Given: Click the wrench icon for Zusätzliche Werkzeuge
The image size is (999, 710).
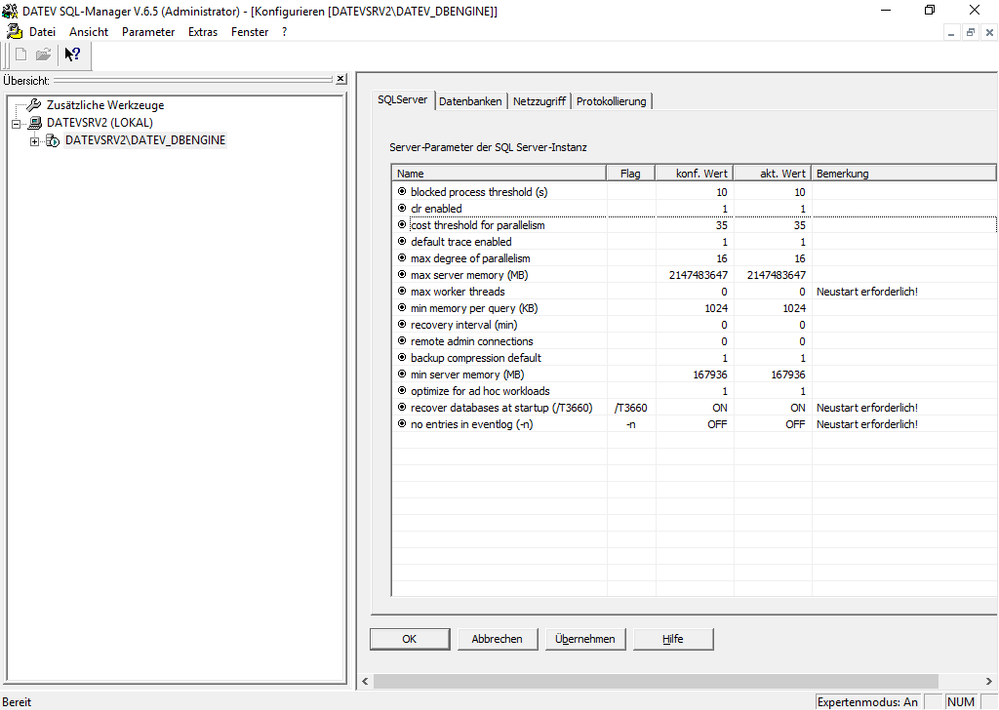Looking at the screenshot, I should pos(34,105).
